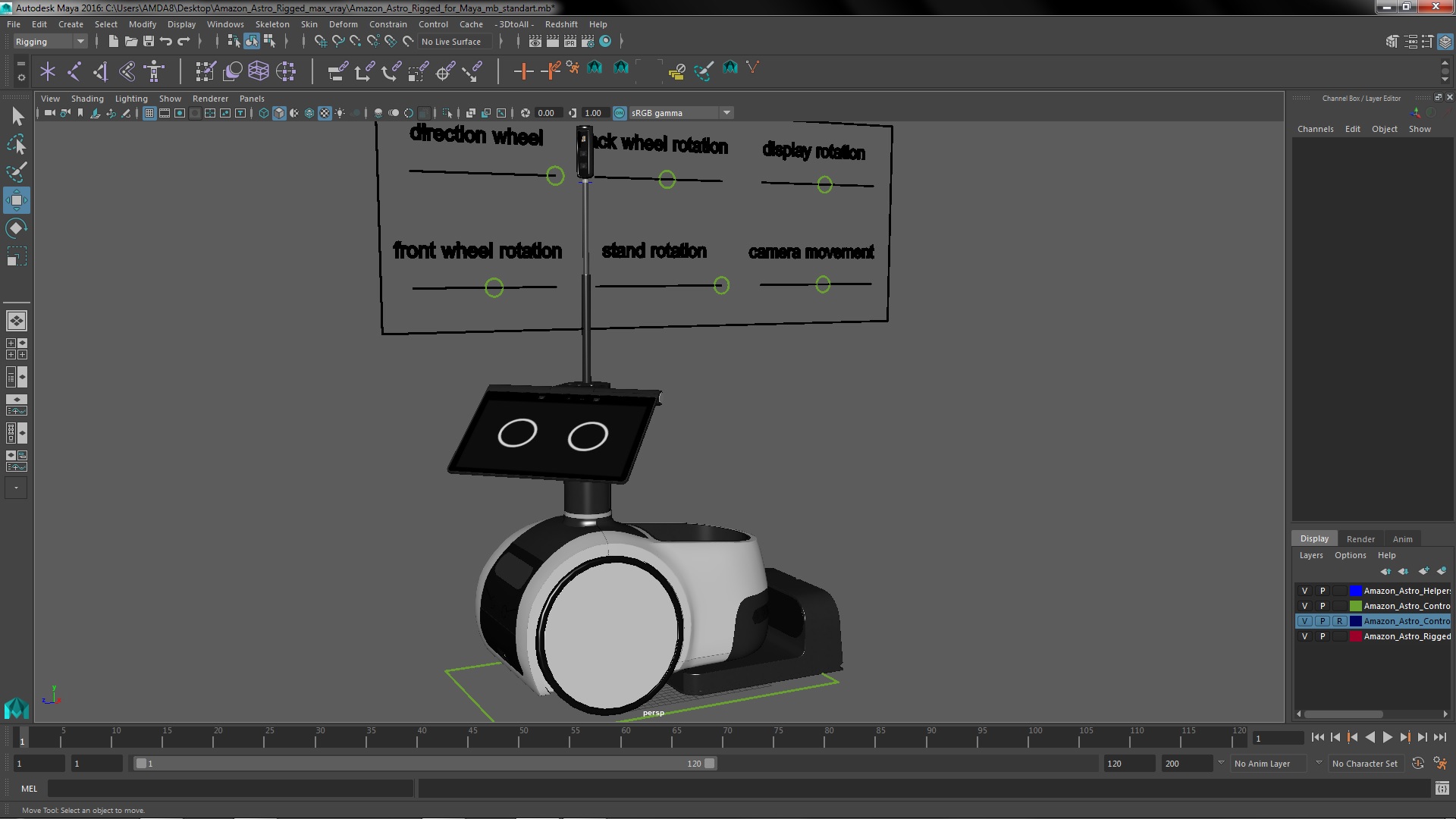This screenshot has width=1456, height=819.
Task: Select the camera icon in panel toolbar
Action: tap(49, 113)
